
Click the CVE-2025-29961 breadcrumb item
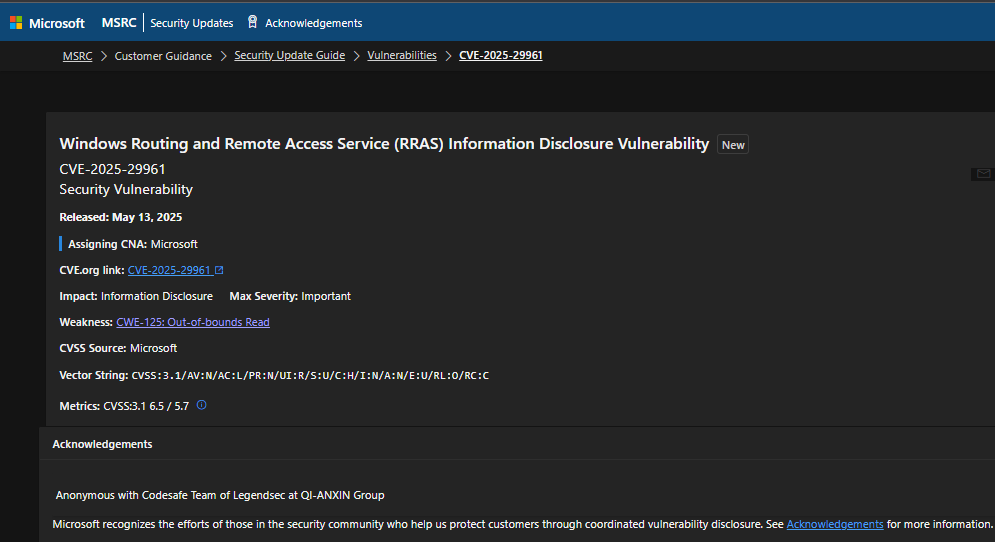tap(500, 56)
